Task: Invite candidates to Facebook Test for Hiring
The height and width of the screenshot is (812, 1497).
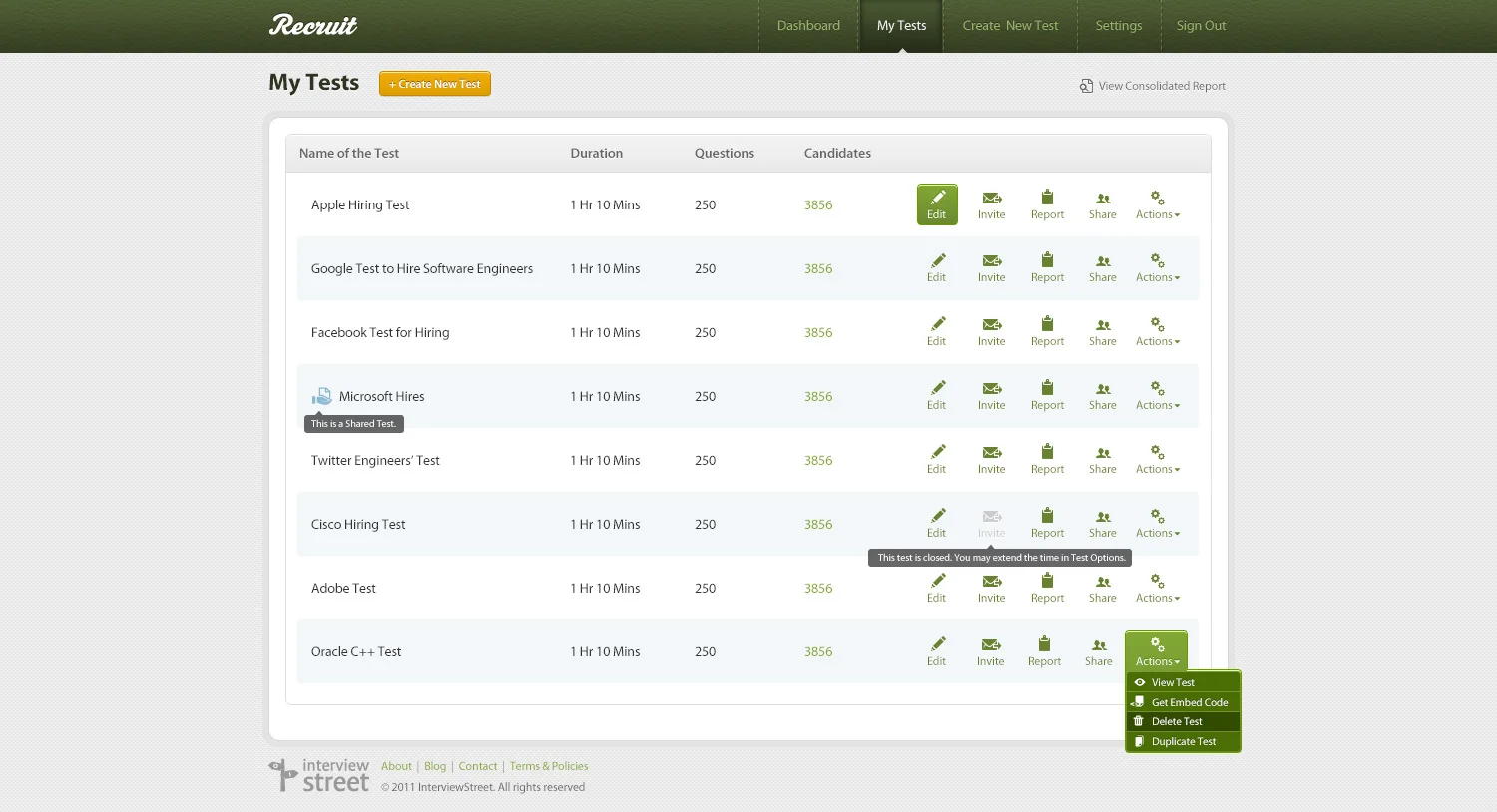Action: tap(991, 332)
